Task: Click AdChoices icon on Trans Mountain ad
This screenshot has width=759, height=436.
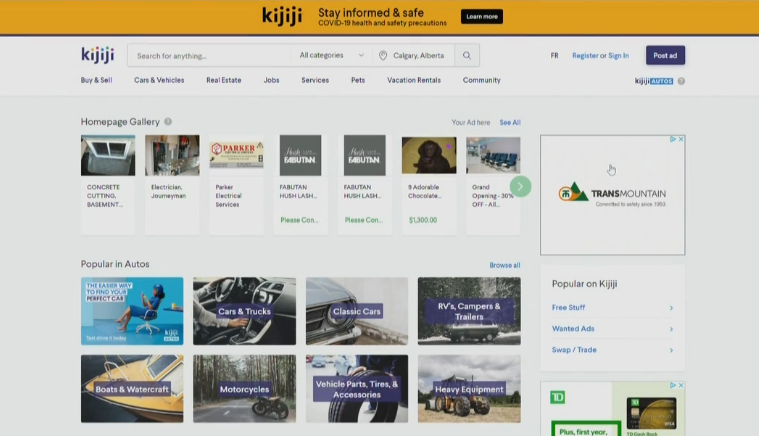Action: click(x=673, y=139)
